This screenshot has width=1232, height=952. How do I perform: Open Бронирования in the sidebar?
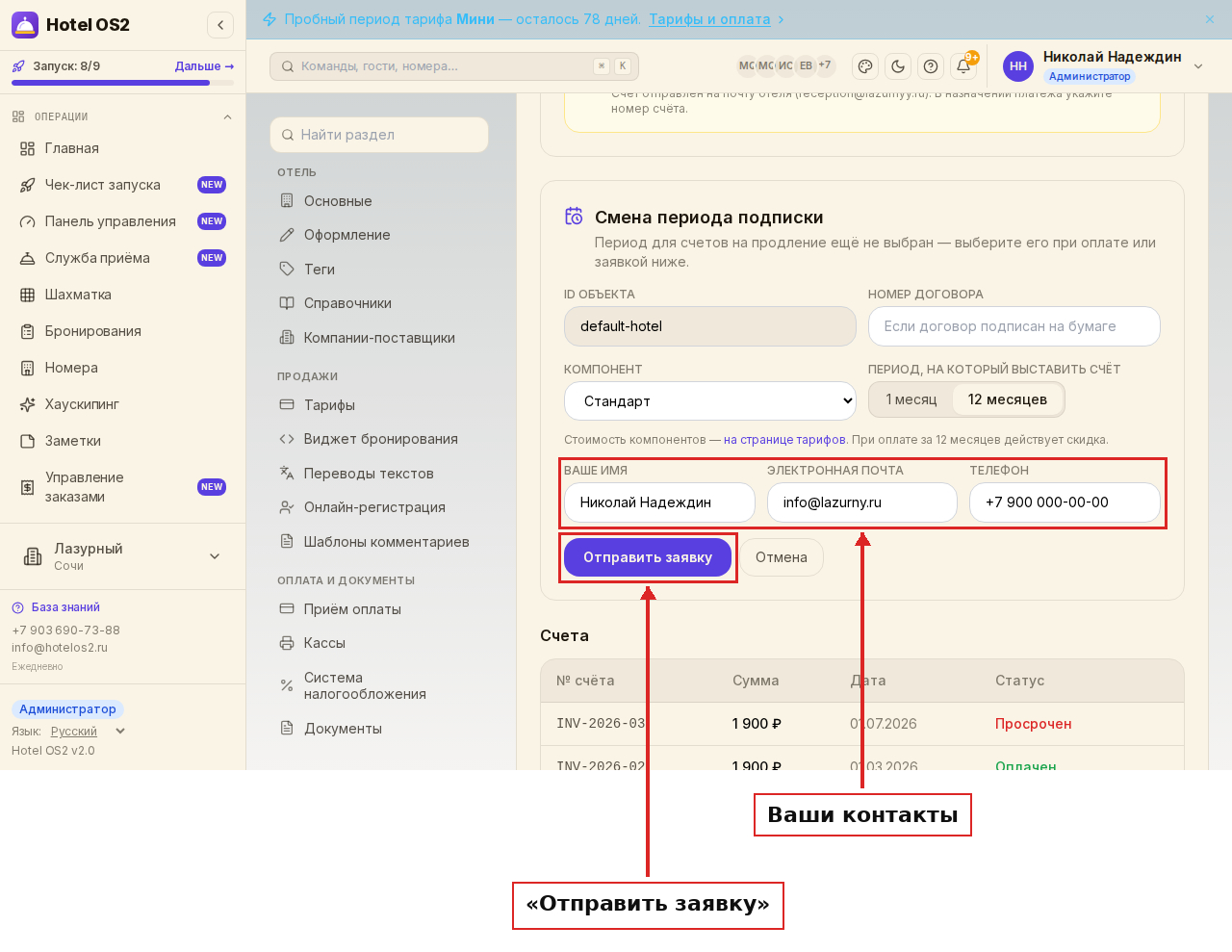[122, 331]
